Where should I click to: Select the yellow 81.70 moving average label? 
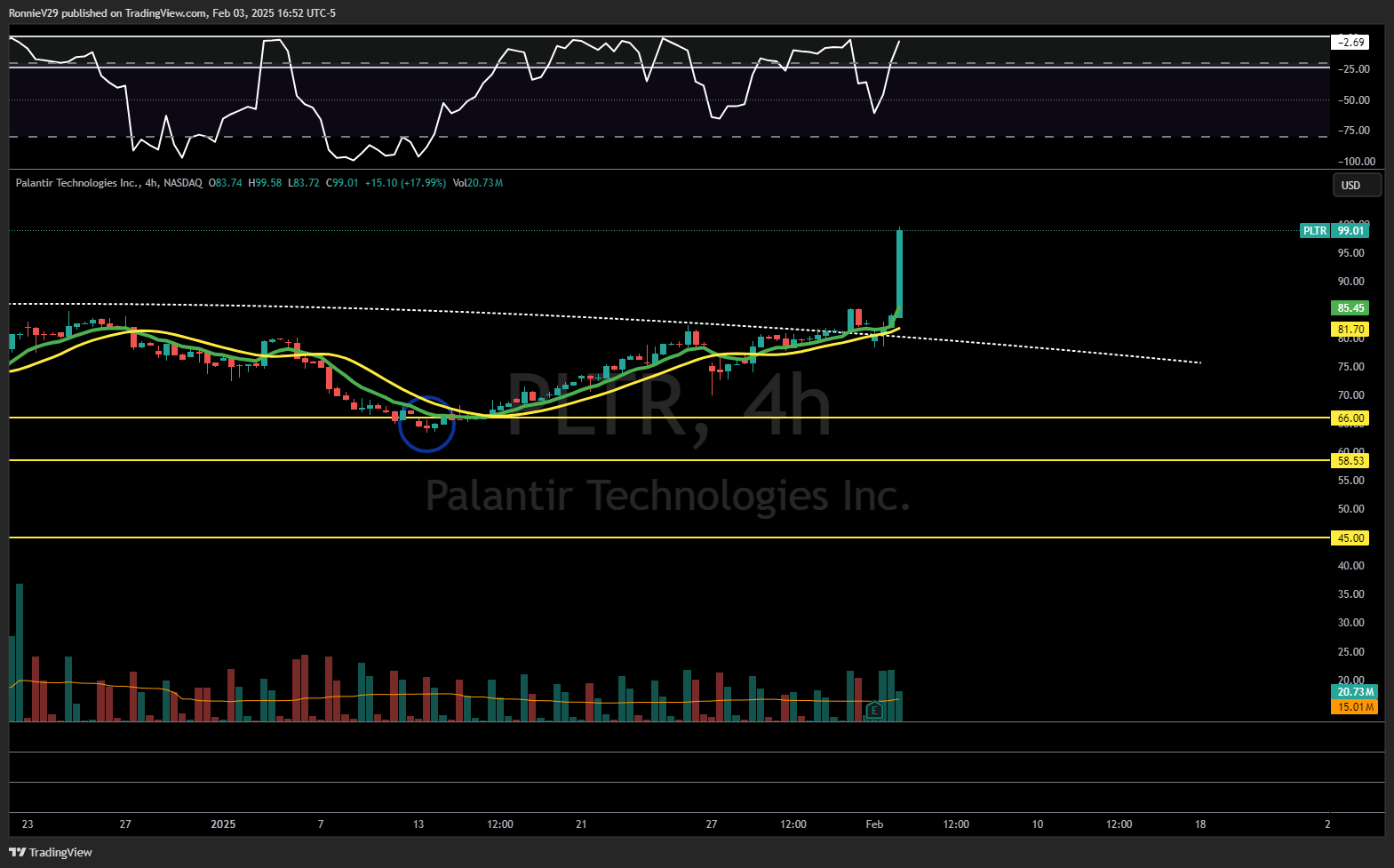1350,330
